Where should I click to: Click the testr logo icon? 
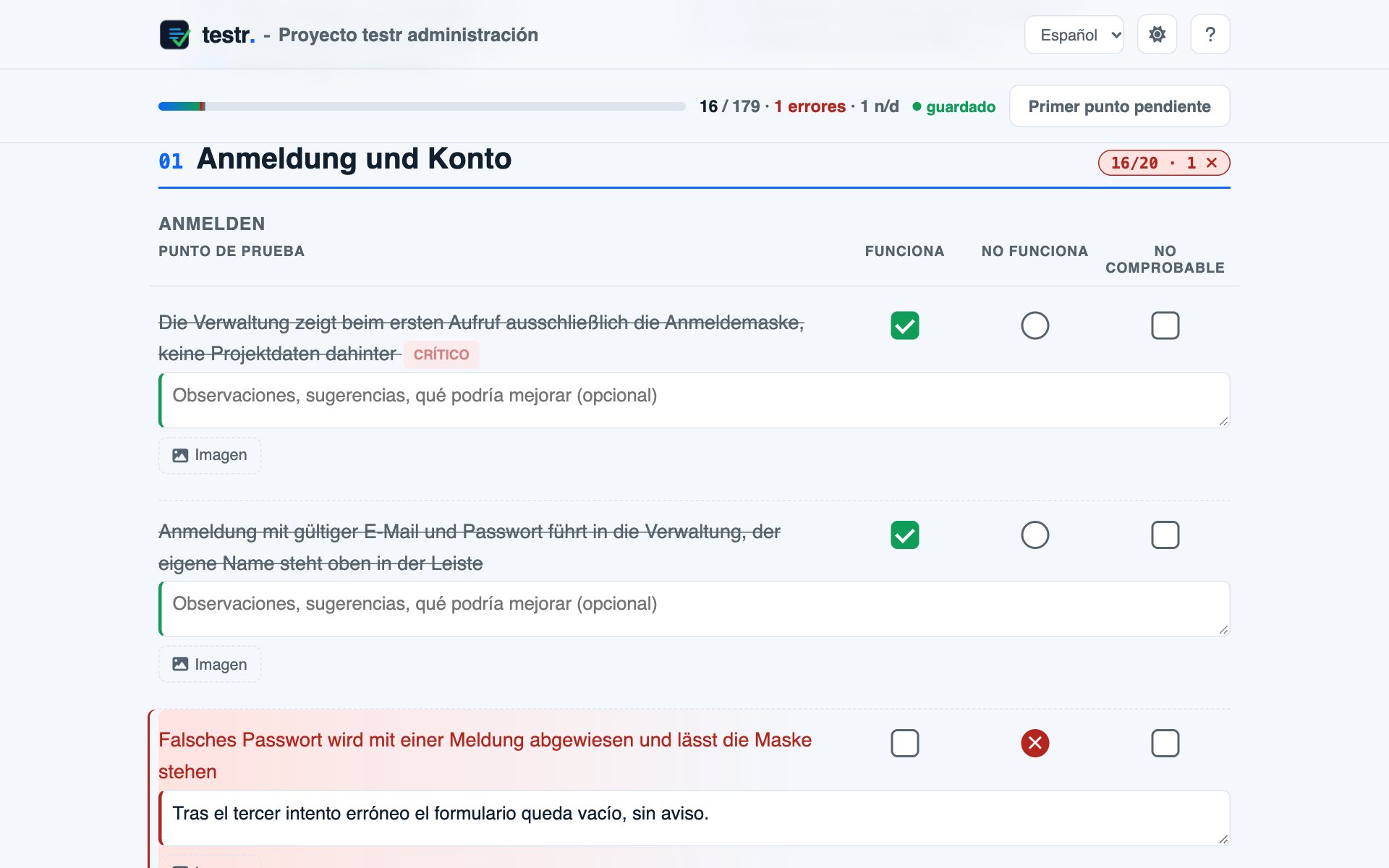[174, 35]
